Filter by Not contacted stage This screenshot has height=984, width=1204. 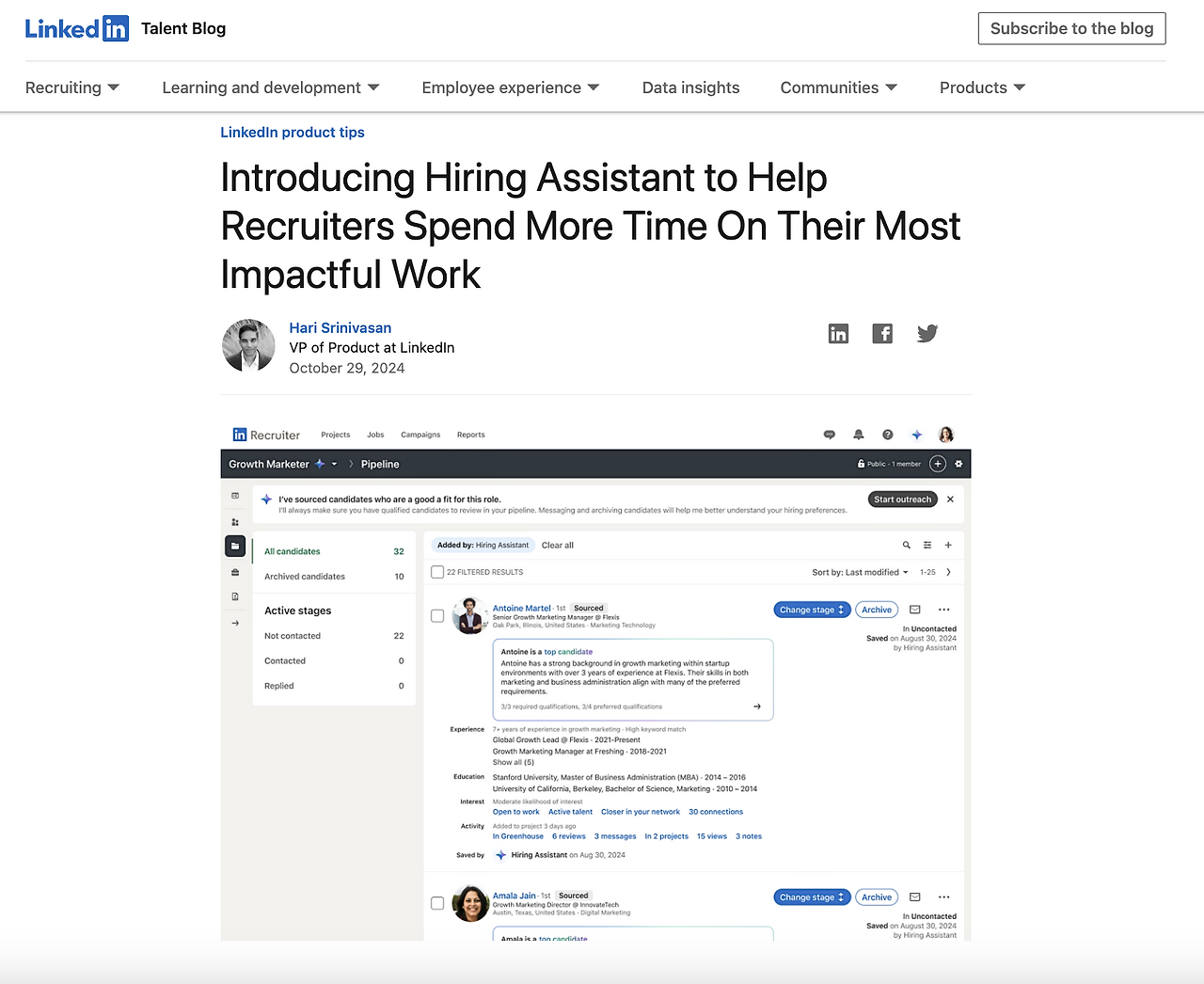(334, 636)
